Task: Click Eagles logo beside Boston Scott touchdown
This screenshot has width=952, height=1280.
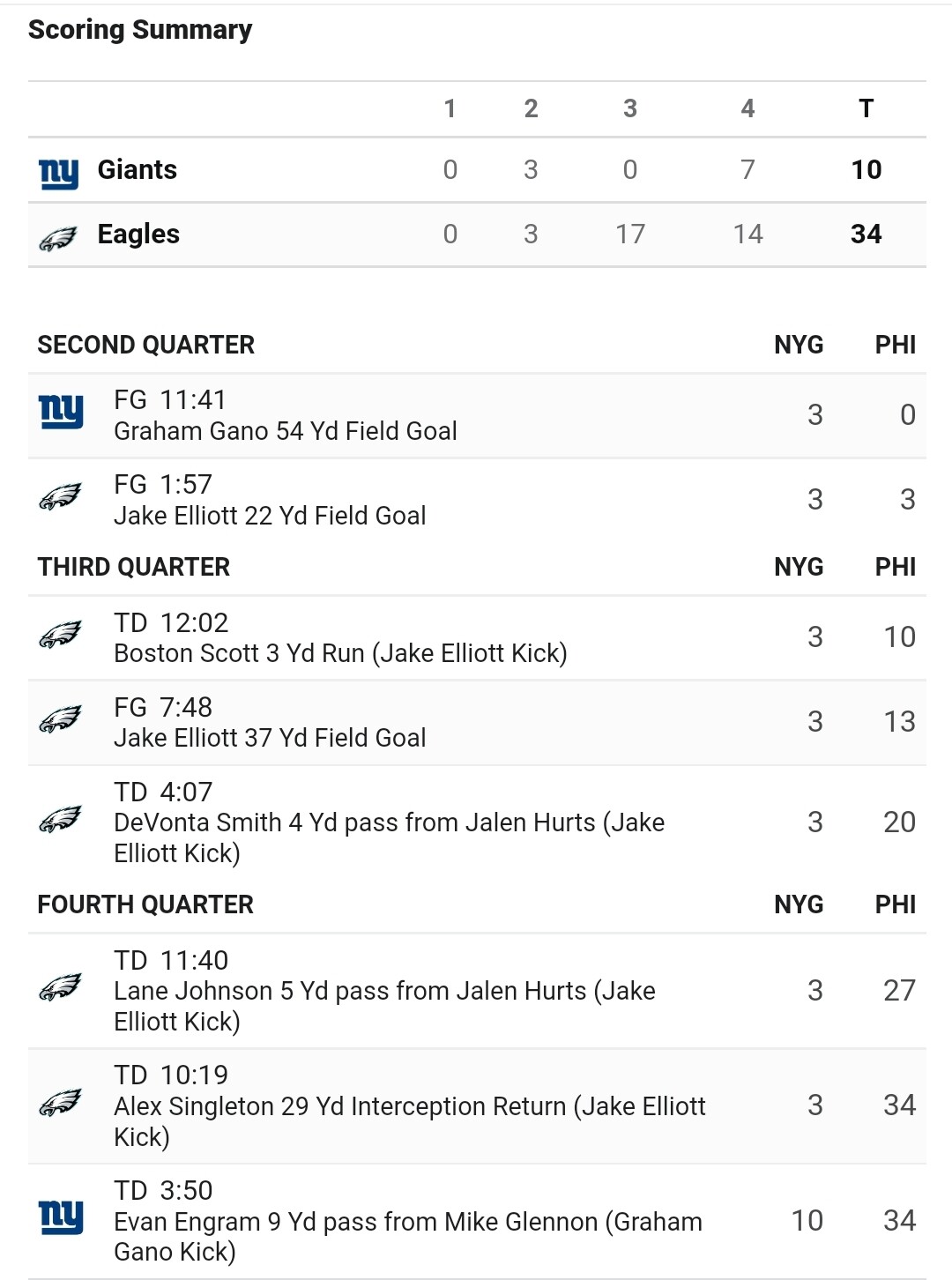Action: click(x=60, y=635)
